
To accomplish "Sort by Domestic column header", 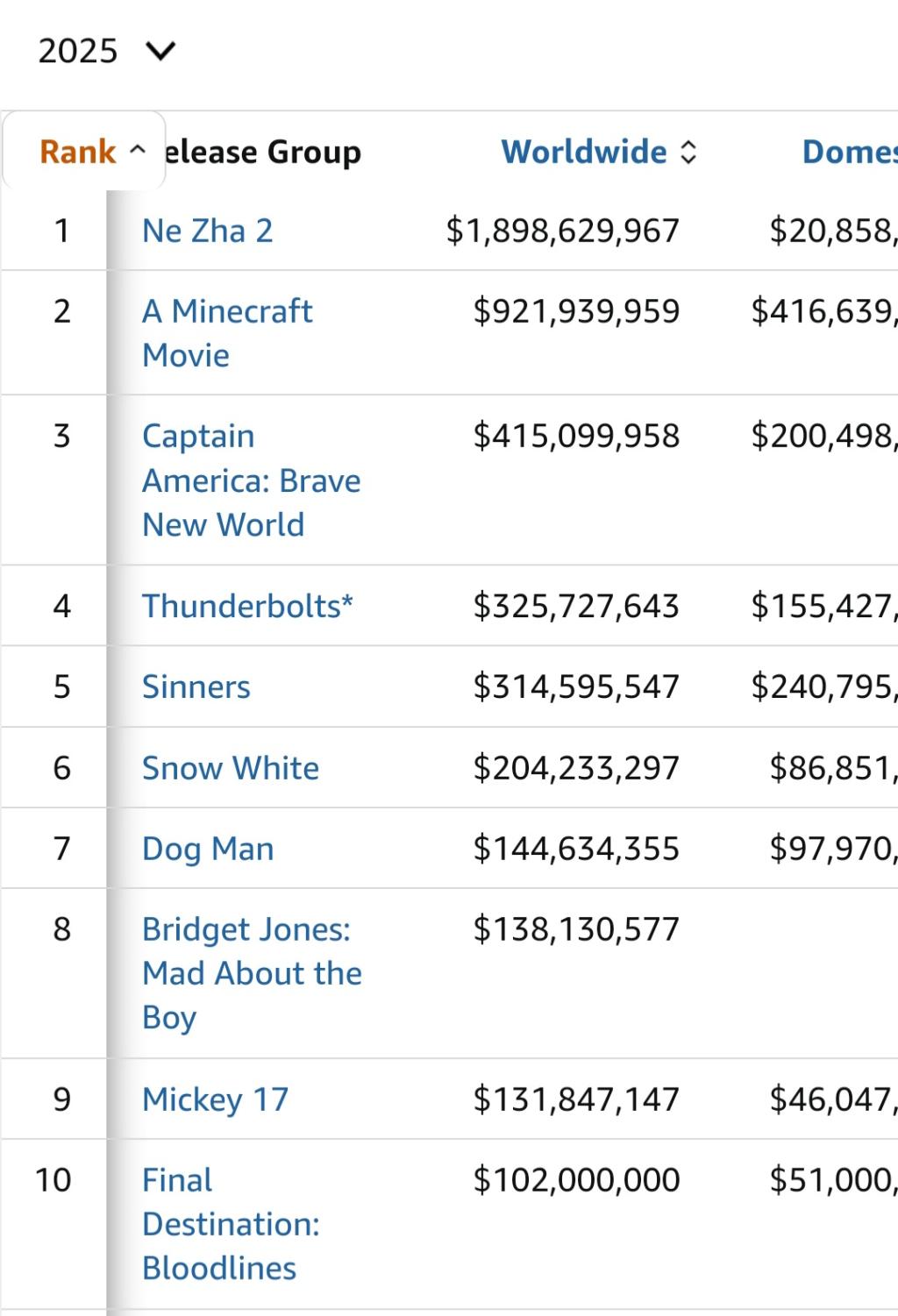I will pyautogui.click(x=850, y=152).
